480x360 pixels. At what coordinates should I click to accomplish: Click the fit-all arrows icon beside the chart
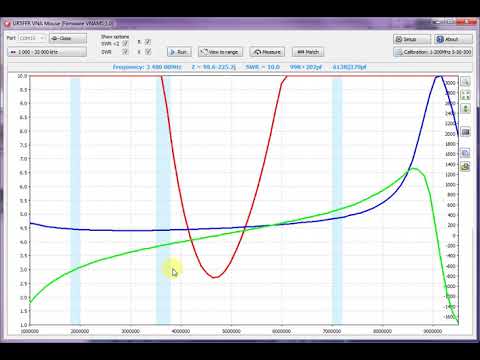tap(465, 95)
